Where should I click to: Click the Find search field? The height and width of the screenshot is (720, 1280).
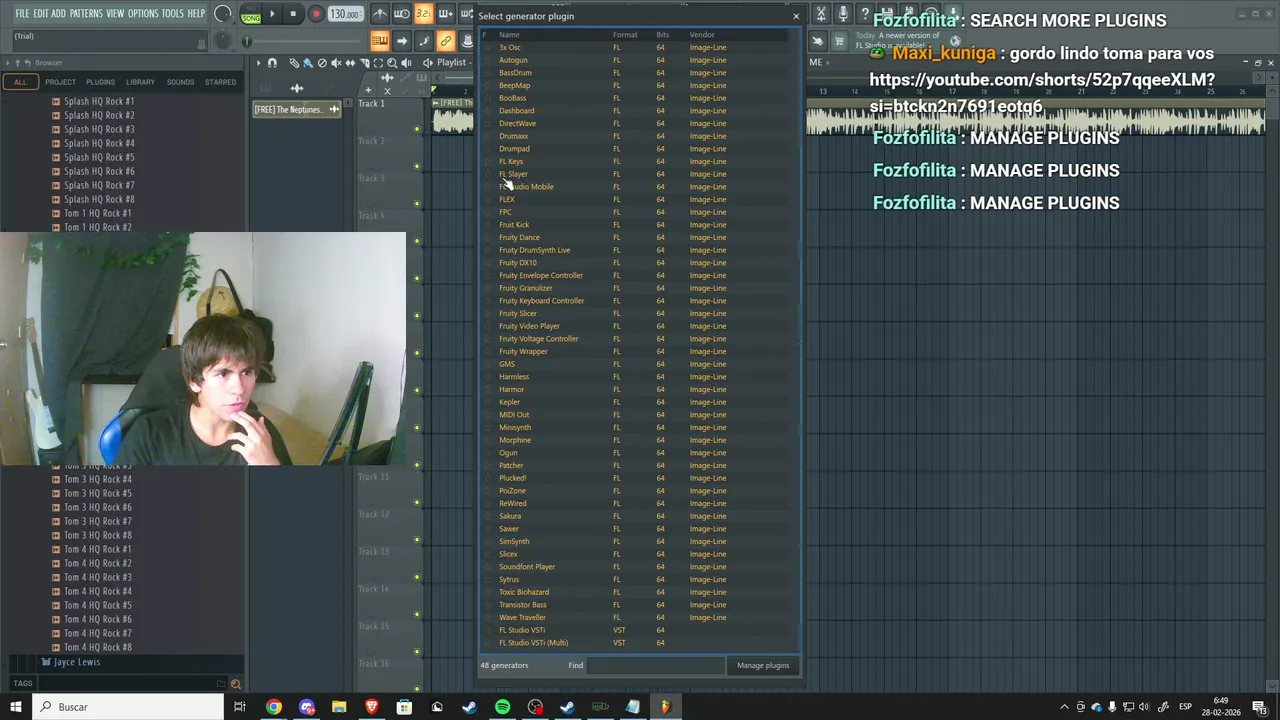(655, 665)
